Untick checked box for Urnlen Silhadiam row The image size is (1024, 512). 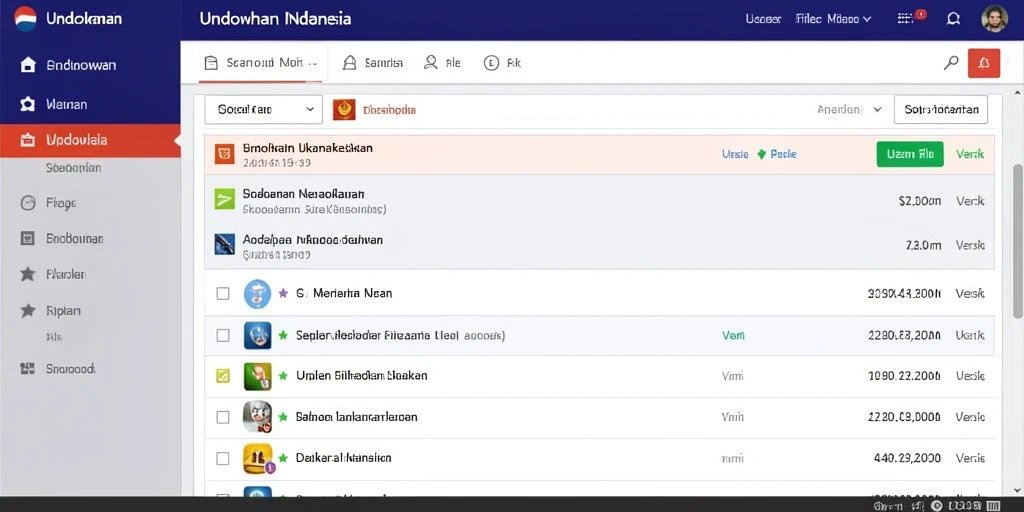point(223,376)
